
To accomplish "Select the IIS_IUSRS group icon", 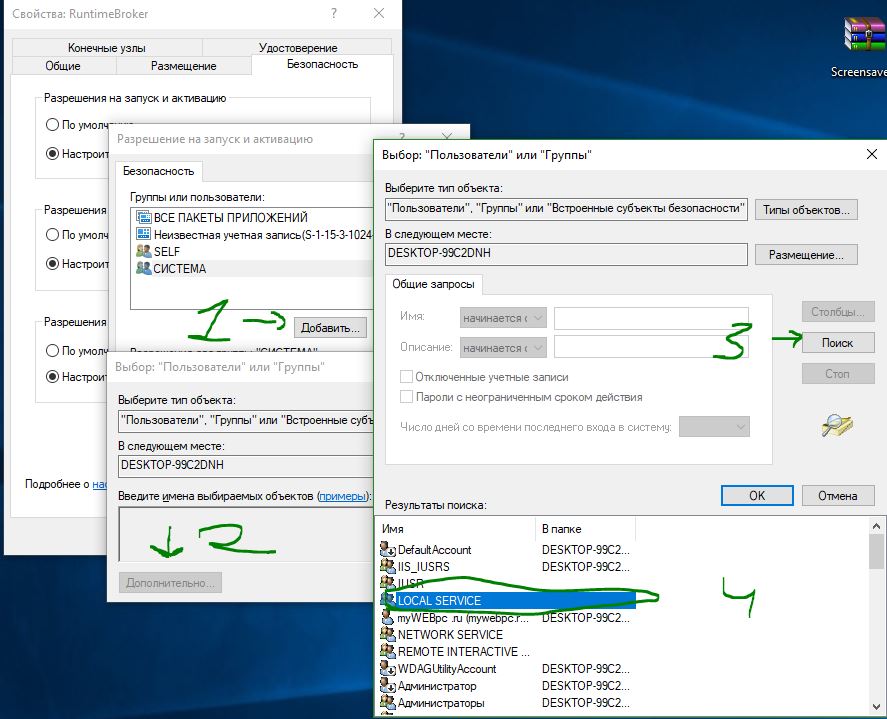I will pos(387,566).
